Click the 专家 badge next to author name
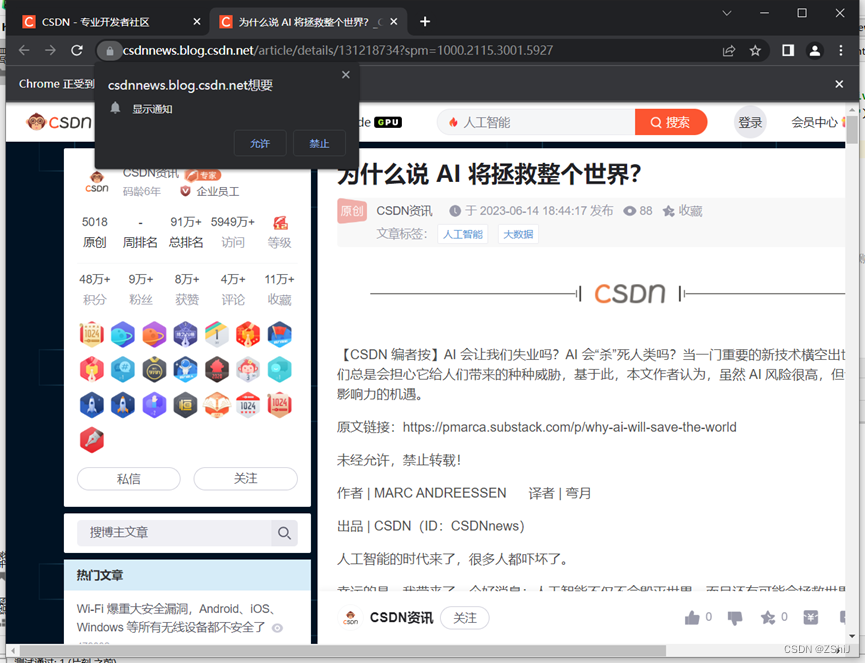 203,174
